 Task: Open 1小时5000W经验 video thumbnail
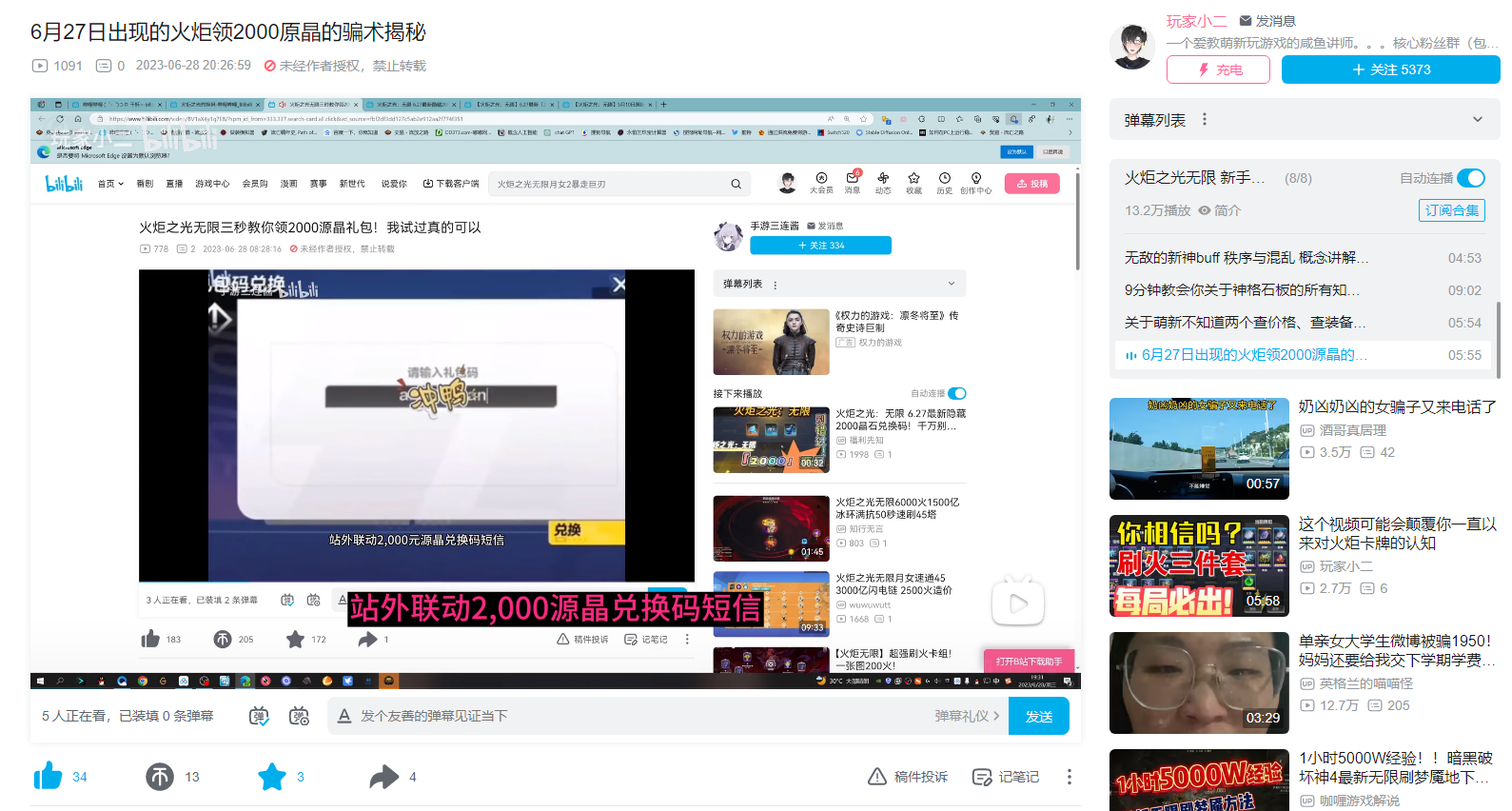point(1199,780)
